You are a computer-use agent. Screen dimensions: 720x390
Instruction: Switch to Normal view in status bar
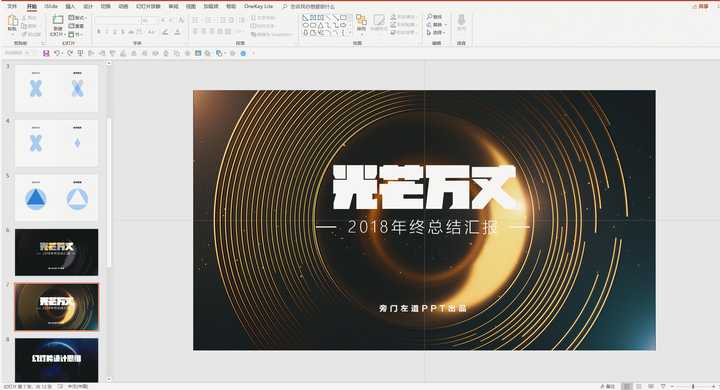(x=627, y=386)
